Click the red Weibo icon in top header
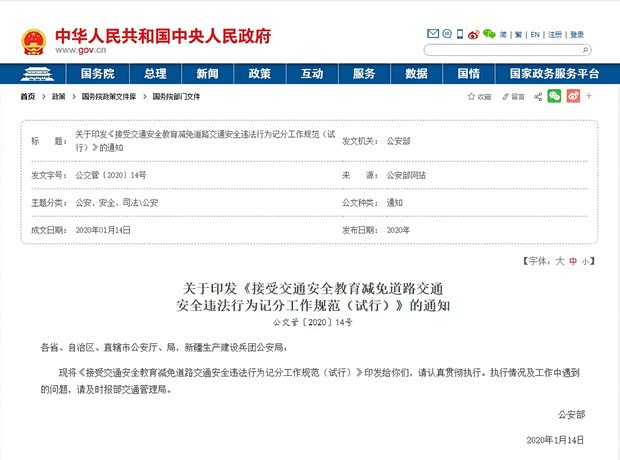 473,34
